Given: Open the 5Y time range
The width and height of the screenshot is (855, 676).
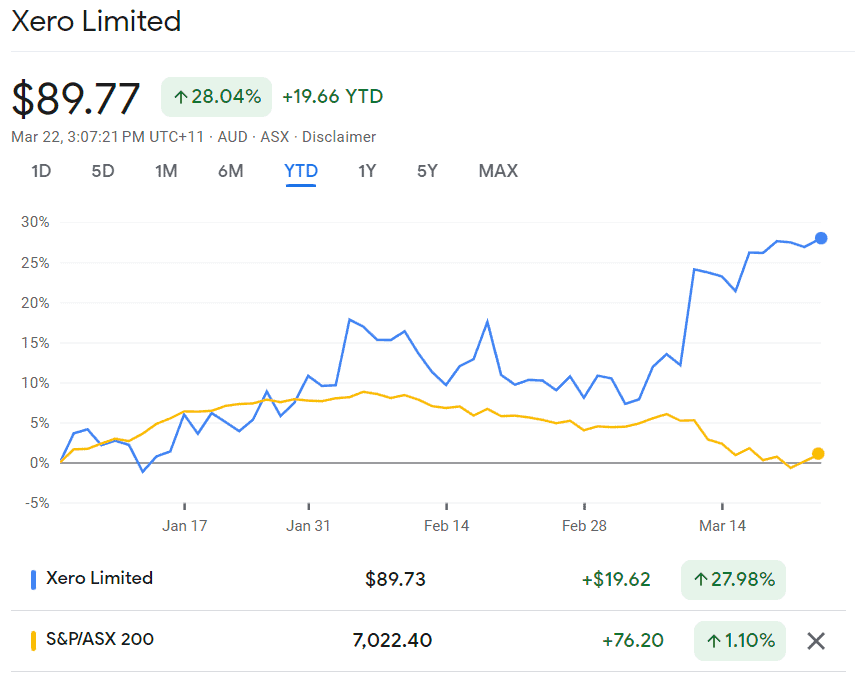Looking at the screenshot, I should [427, 171].
